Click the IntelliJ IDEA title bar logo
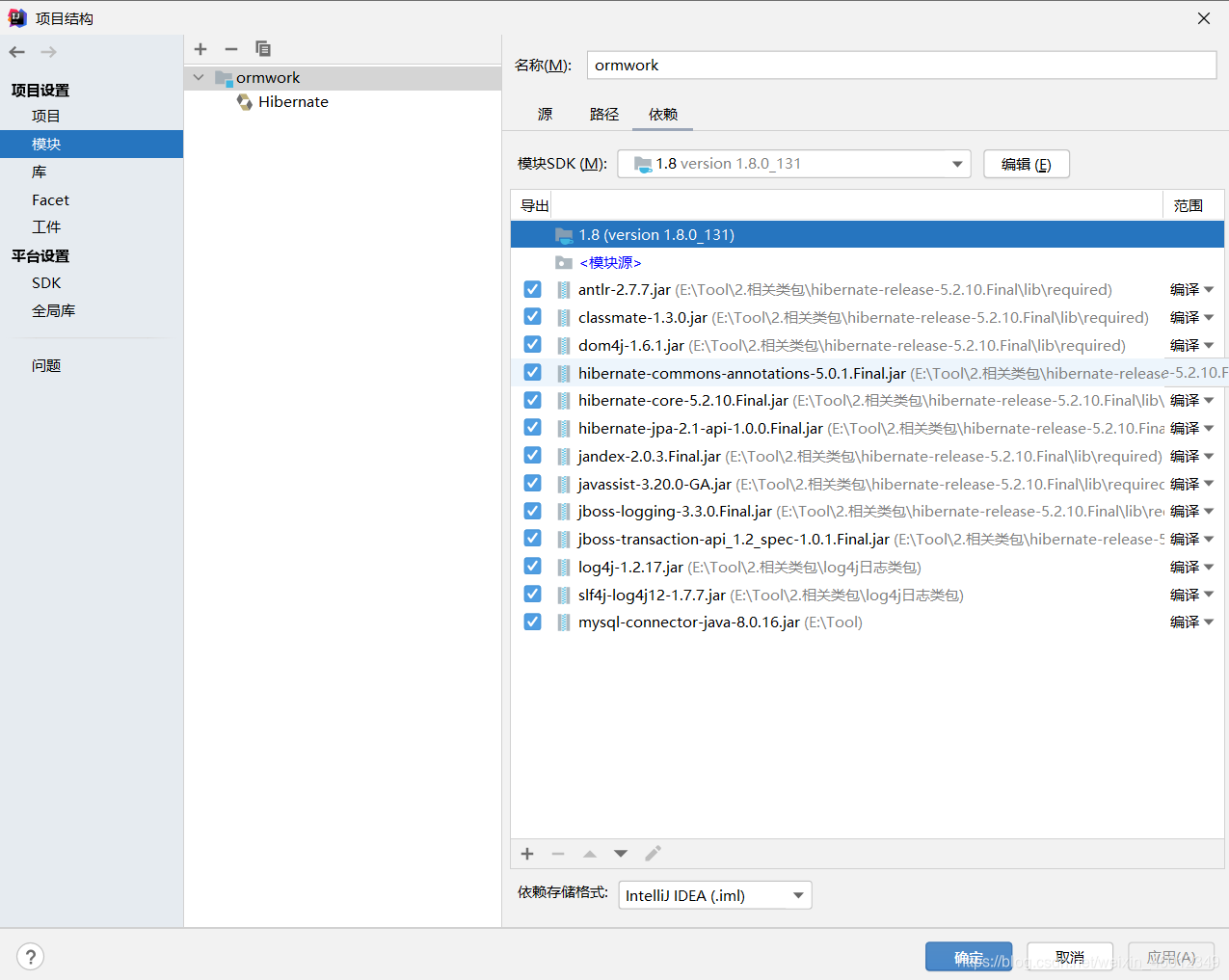1229x980 pixels. click(x=17, y=17)
